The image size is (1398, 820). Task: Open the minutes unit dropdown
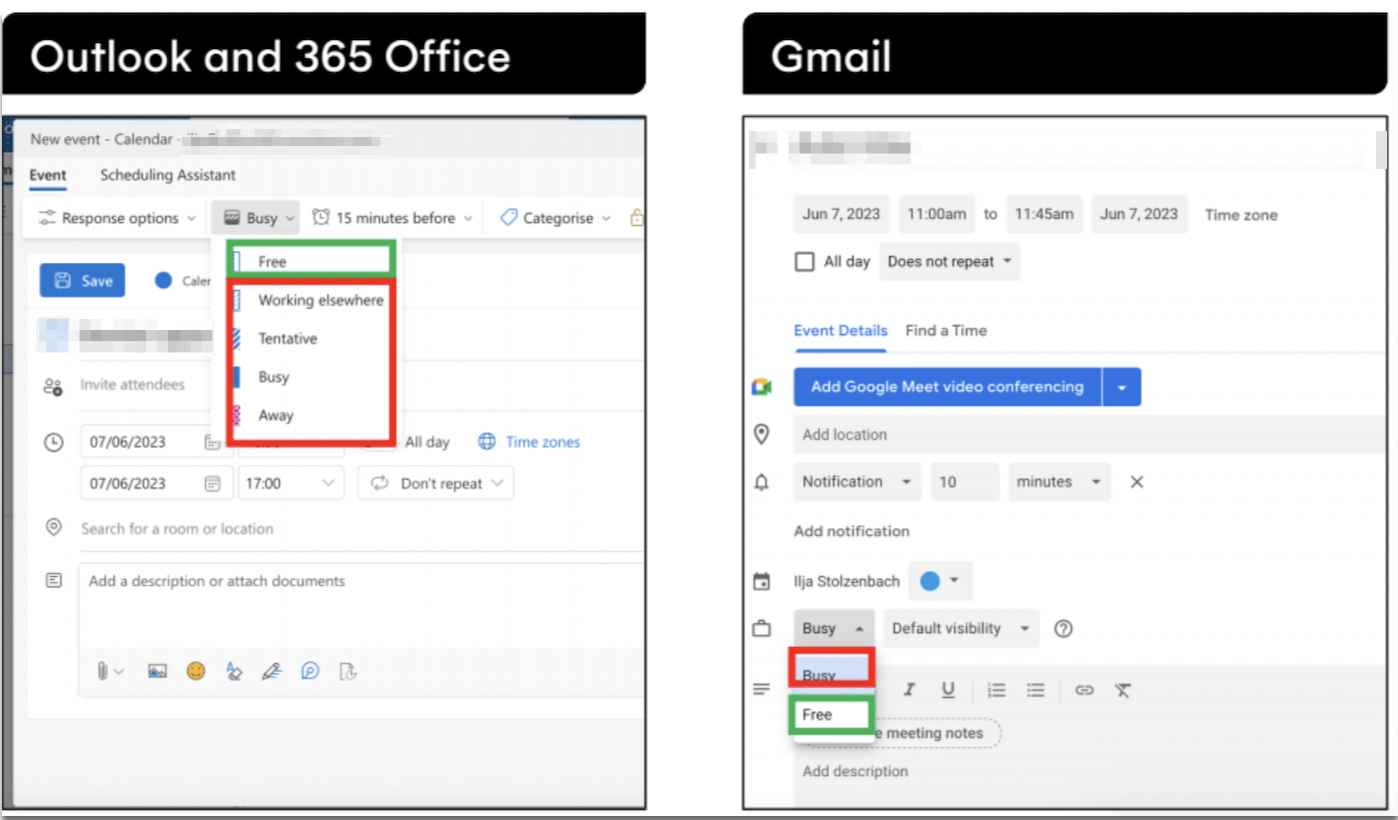click(1059, 482)
